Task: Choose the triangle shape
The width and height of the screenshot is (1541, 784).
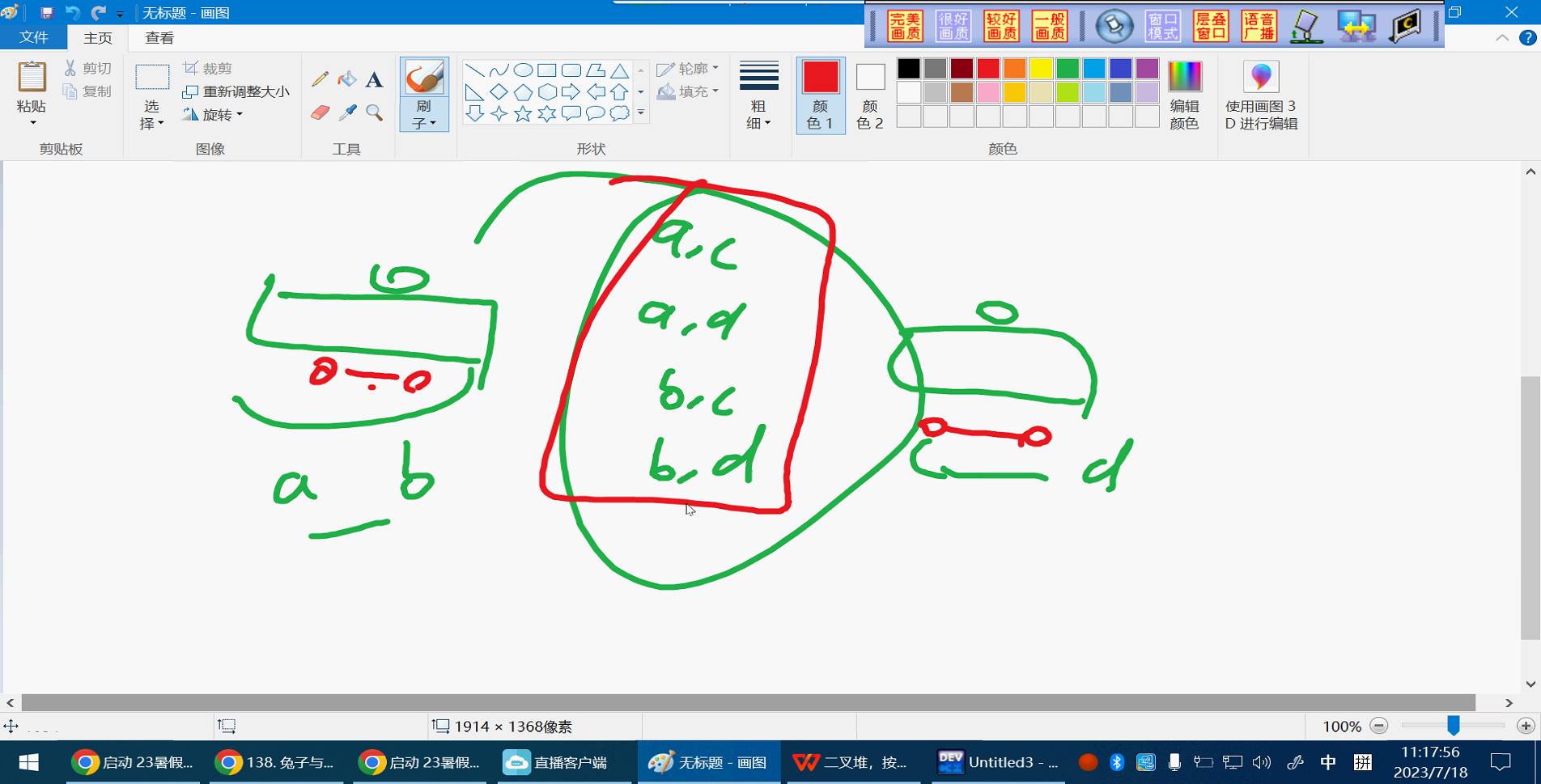Action: click(x=620, y=70)
